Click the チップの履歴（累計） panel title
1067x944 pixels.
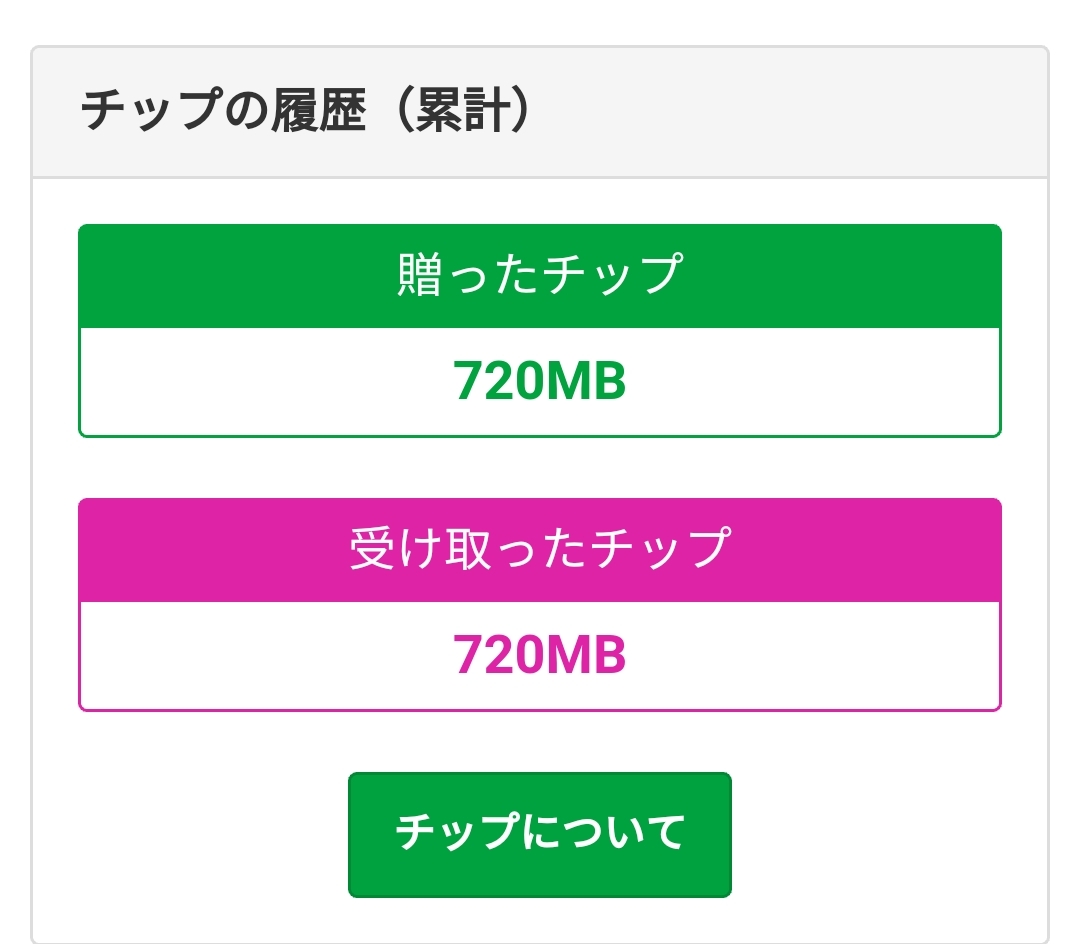[x=304, y=111]
